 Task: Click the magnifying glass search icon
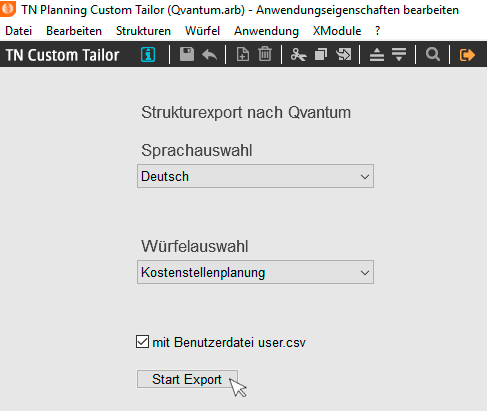pyautogui.click(x=433, y=54)
